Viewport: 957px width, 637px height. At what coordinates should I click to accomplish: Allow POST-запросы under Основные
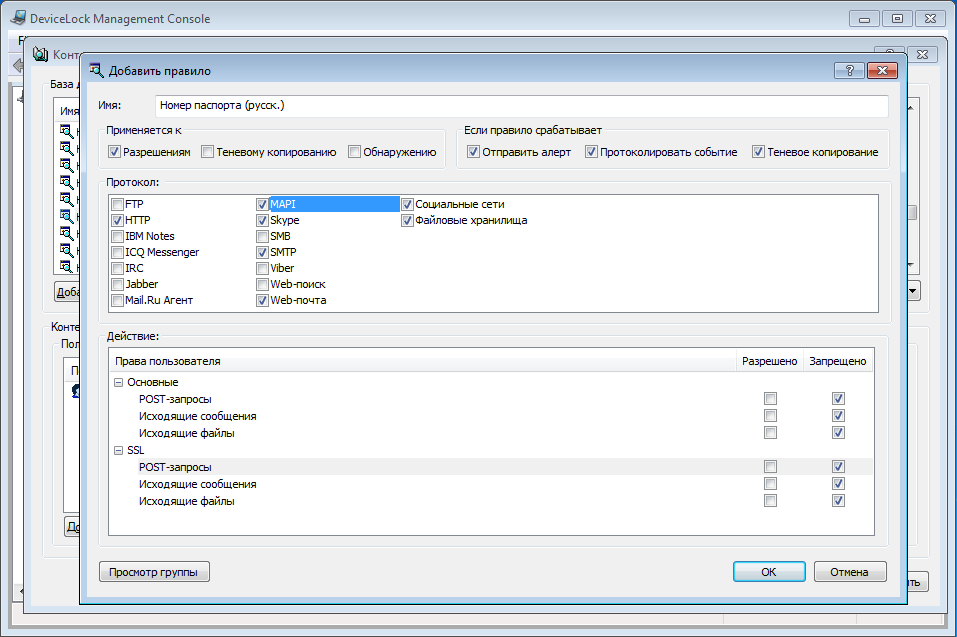pos(771,399)
